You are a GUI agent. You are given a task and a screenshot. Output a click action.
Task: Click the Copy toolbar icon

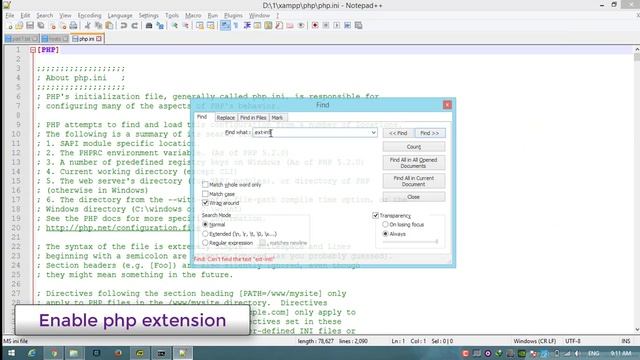(98, 26)
